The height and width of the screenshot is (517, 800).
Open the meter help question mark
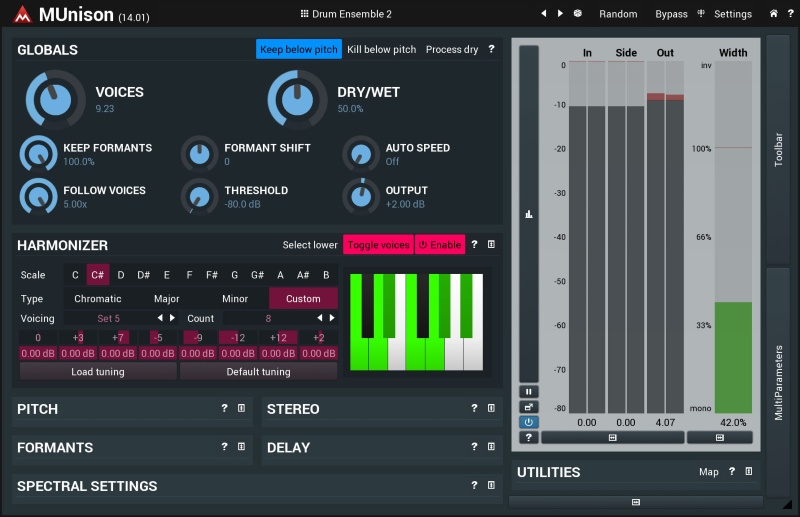[x=529, y=437]
